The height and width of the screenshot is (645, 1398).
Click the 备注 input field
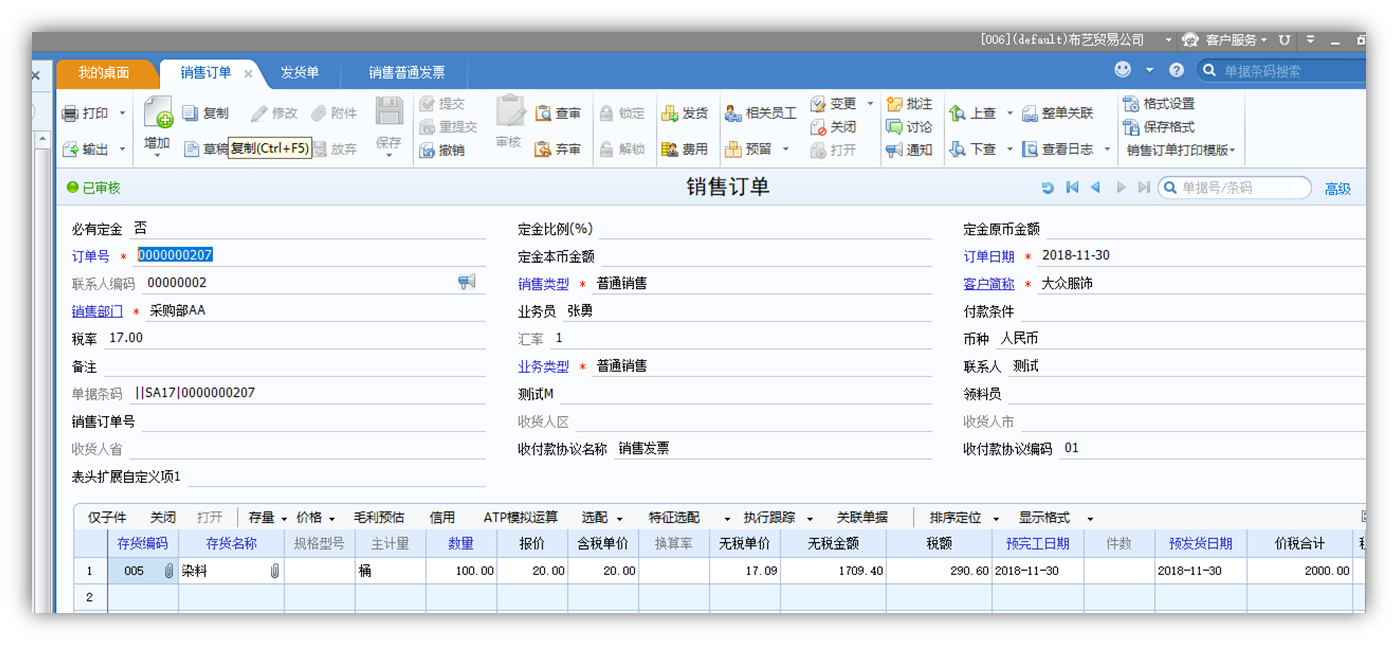[294, 367]
